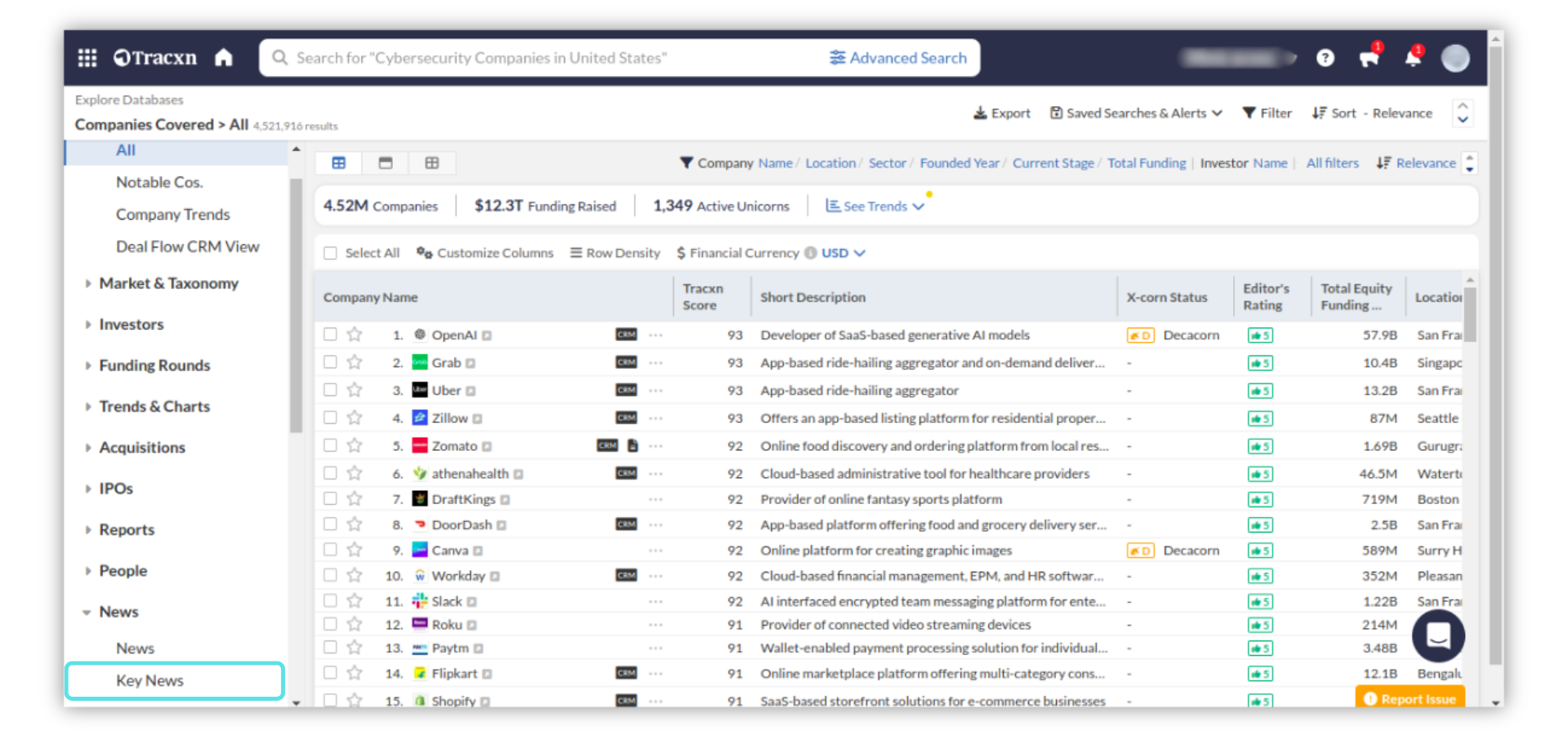Open Notable Cos. in sidebar
The height and width of the screenshot is (749, 1568).
pos(159,182)
